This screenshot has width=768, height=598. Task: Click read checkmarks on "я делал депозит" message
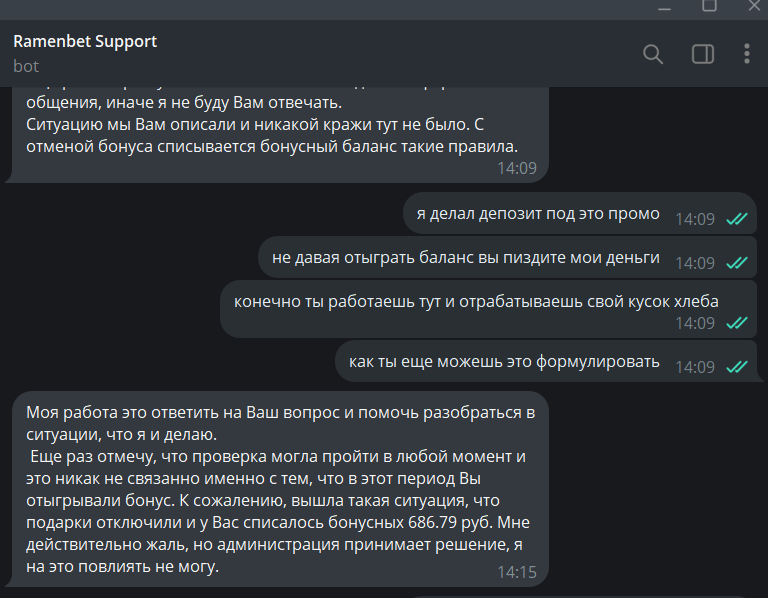pos(737,219)
